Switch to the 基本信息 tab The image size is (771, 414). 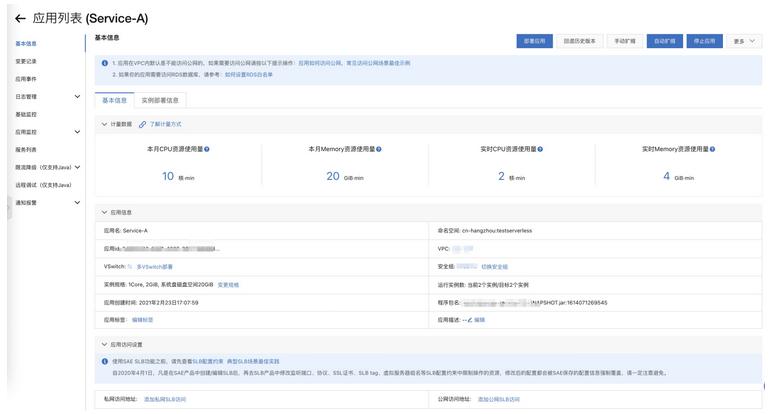115,100
